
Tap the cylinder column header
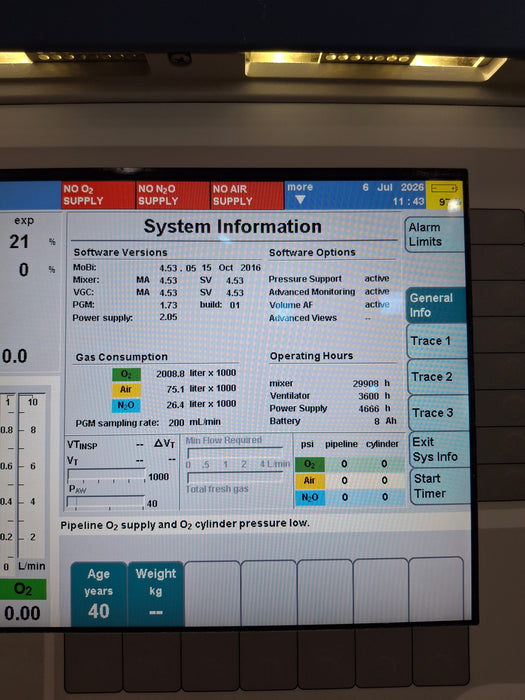coord(382,444)
